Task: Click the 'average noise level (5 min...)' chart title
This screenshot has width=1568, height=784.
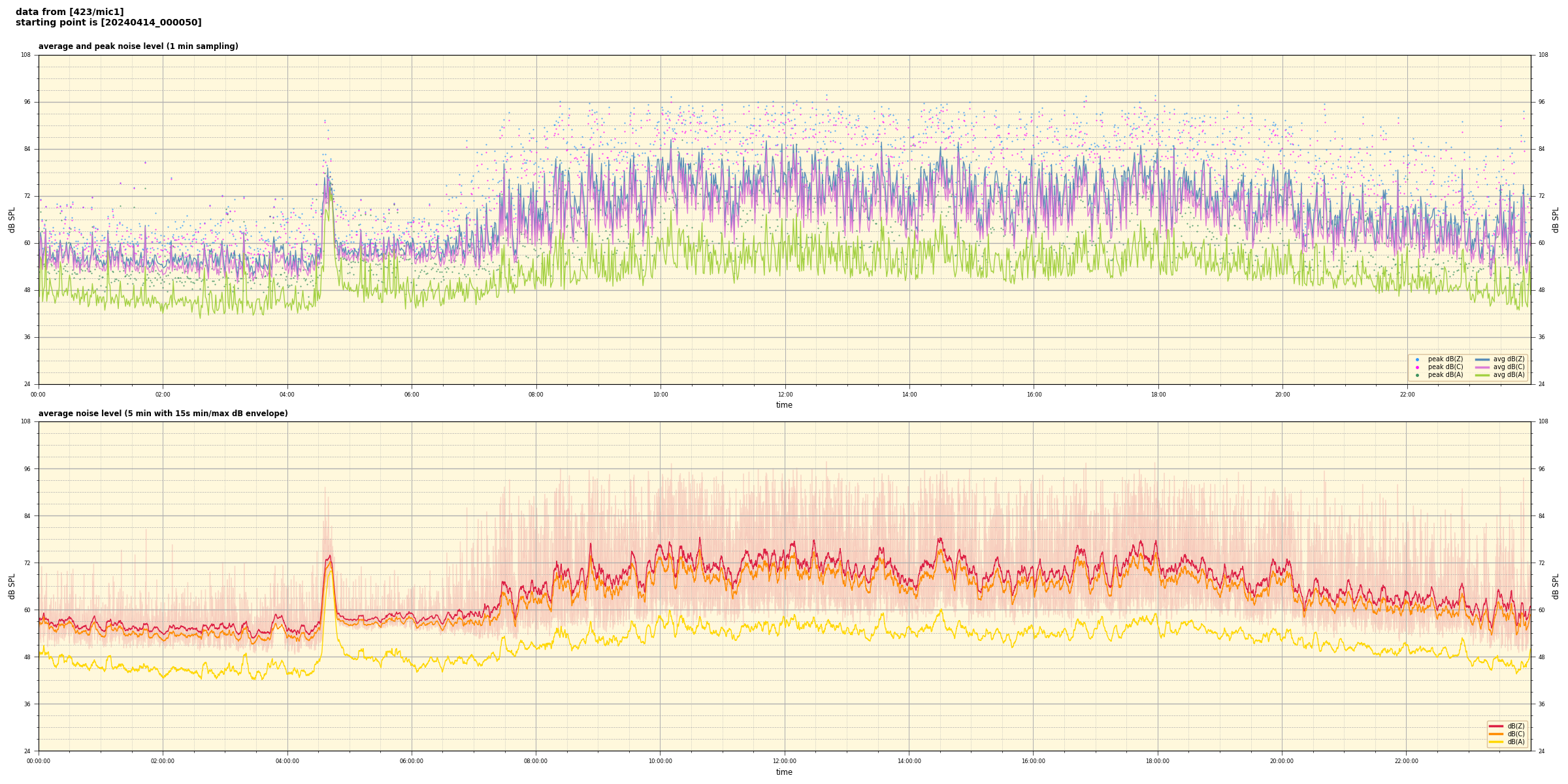Action: click(x=163, y=414)
